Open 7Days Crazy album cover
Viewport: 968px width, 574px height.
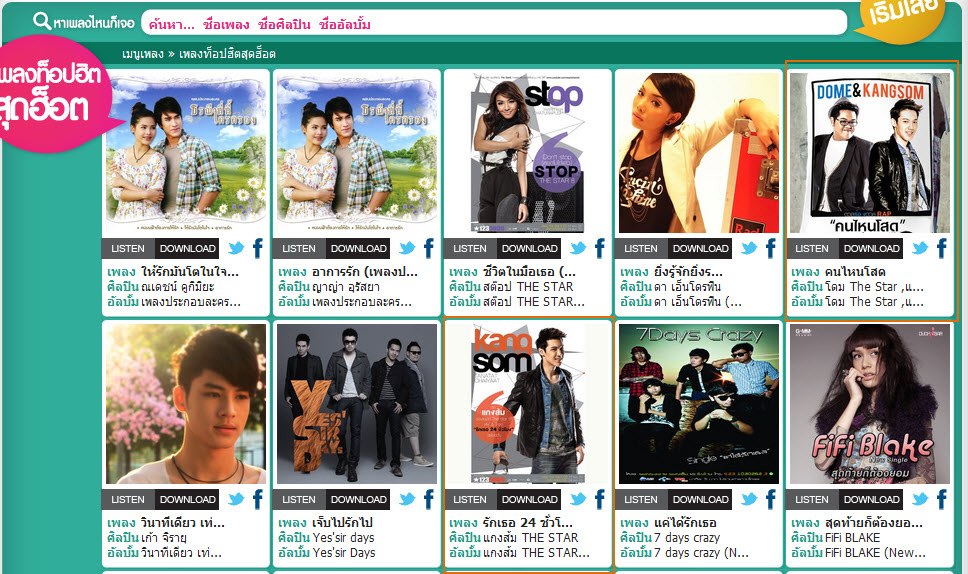click(699, 404)
